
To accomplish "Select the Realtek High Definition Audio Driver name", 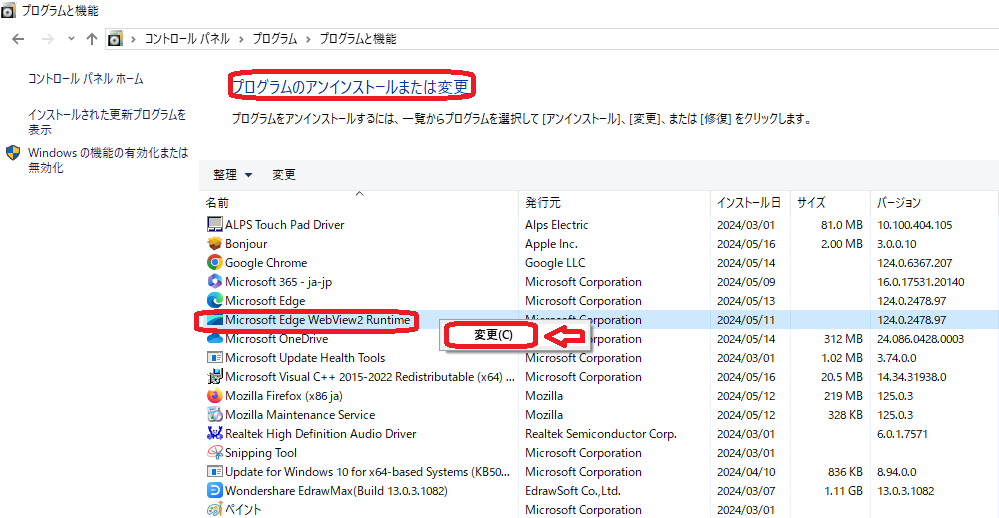I will point(320,433).
